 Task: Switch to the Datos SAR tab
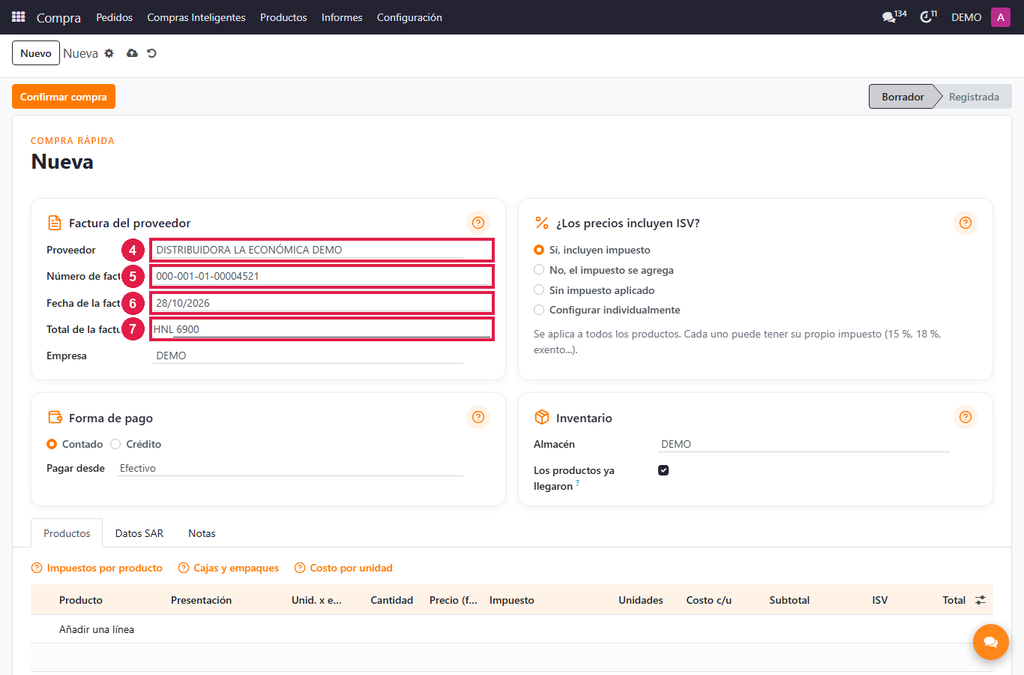(x=139, y=533)
